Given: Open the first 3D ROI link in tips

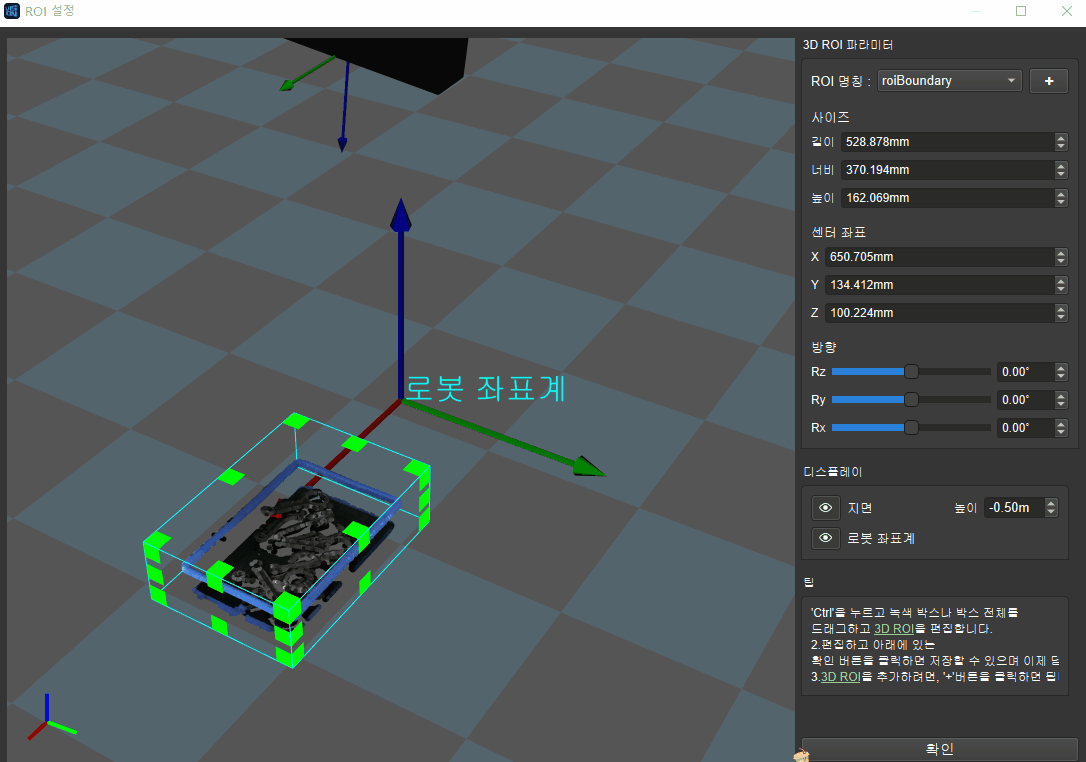Looking at the screenshot, I should [894, 629].
